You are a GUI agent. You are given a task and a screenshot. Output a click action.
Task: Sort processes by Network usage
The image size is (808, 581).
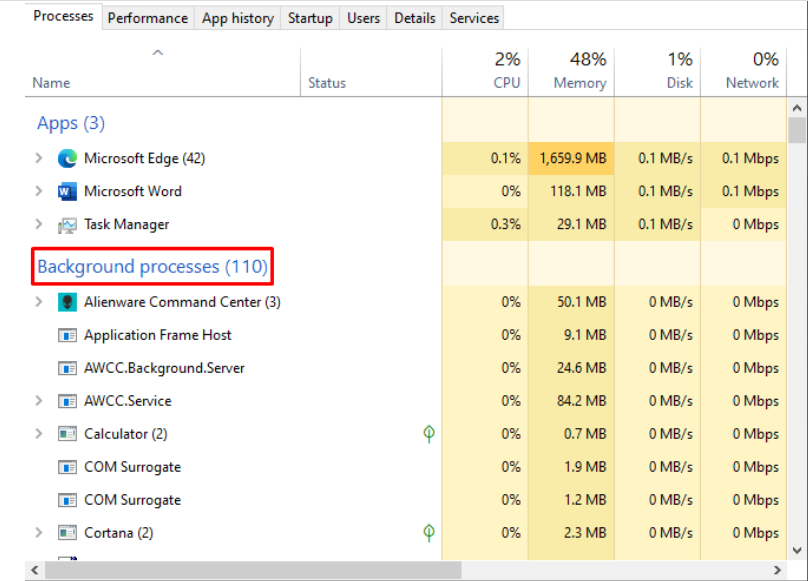[744, 72]
